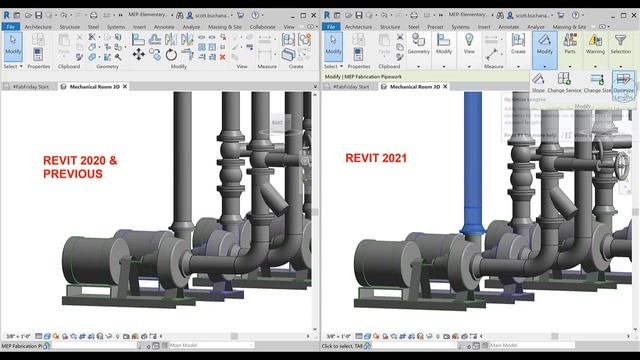Click Properties icon in left Revit window
This screenshot has width=640, height=360.
click(x=38, y=54)
